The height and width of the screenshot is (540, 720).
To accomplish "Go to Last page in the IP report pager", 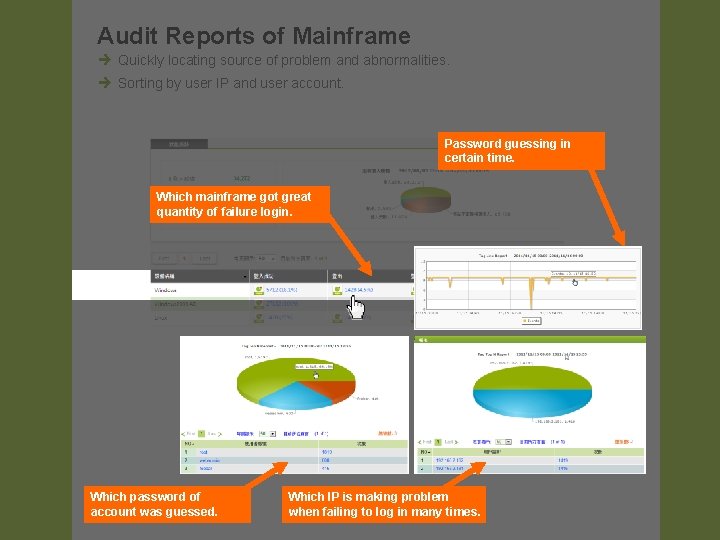I will [451, 442].
